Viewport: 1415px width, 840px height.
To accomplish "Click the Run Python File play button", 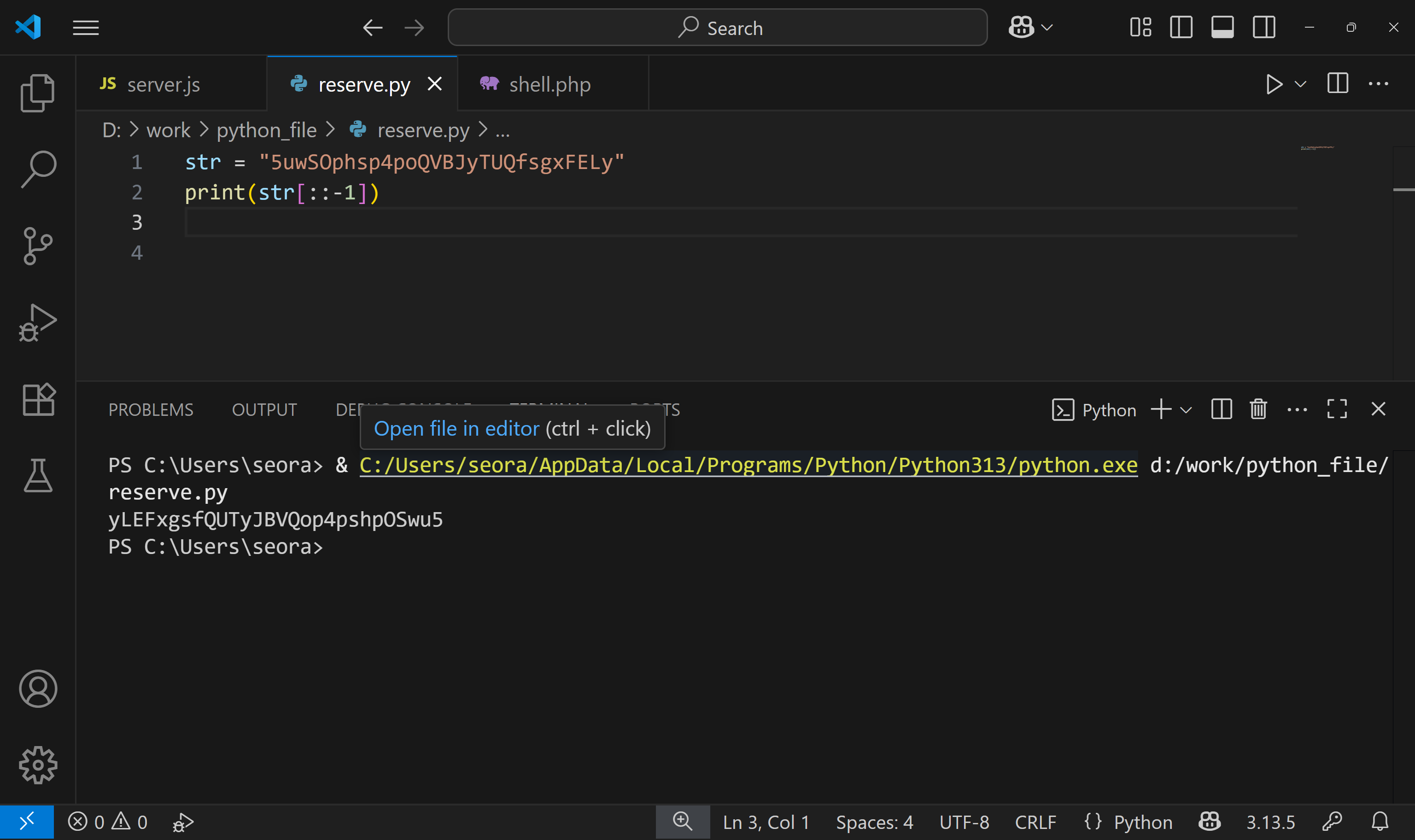I will pyautogui.click(x=1274, y=84).
